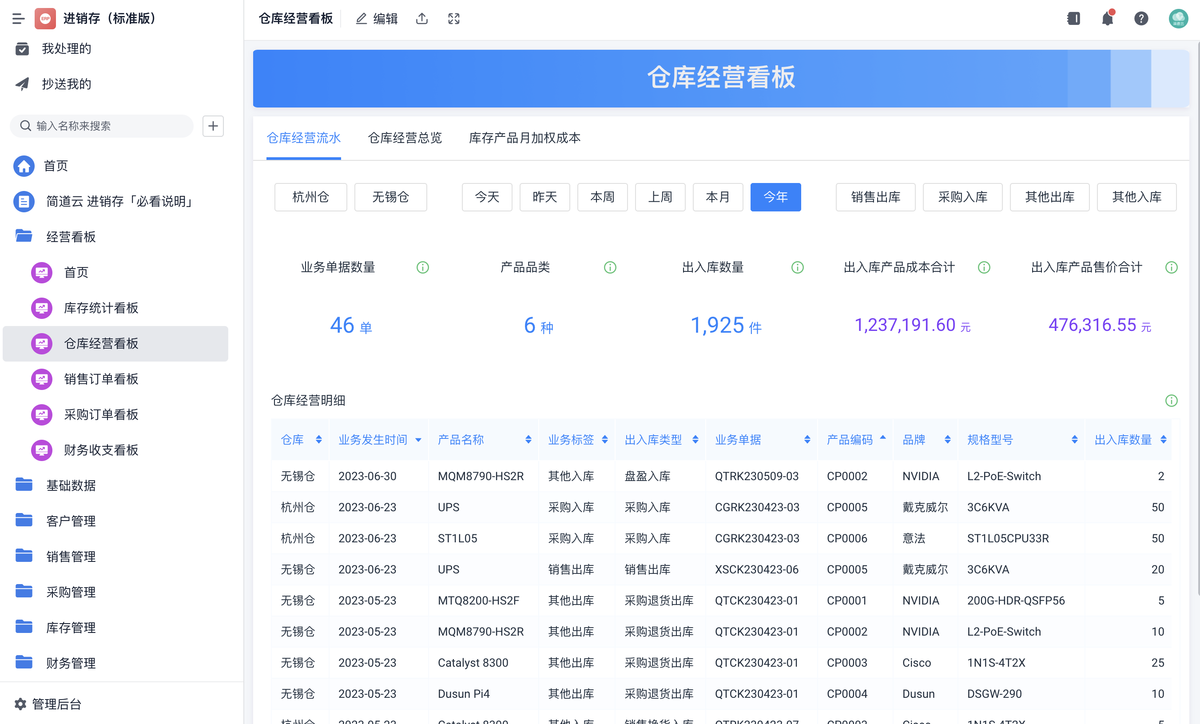The height and width of the screenshot is (724, 1200).
Task: Click the 编辑 button
Action: tap(377, 19)
